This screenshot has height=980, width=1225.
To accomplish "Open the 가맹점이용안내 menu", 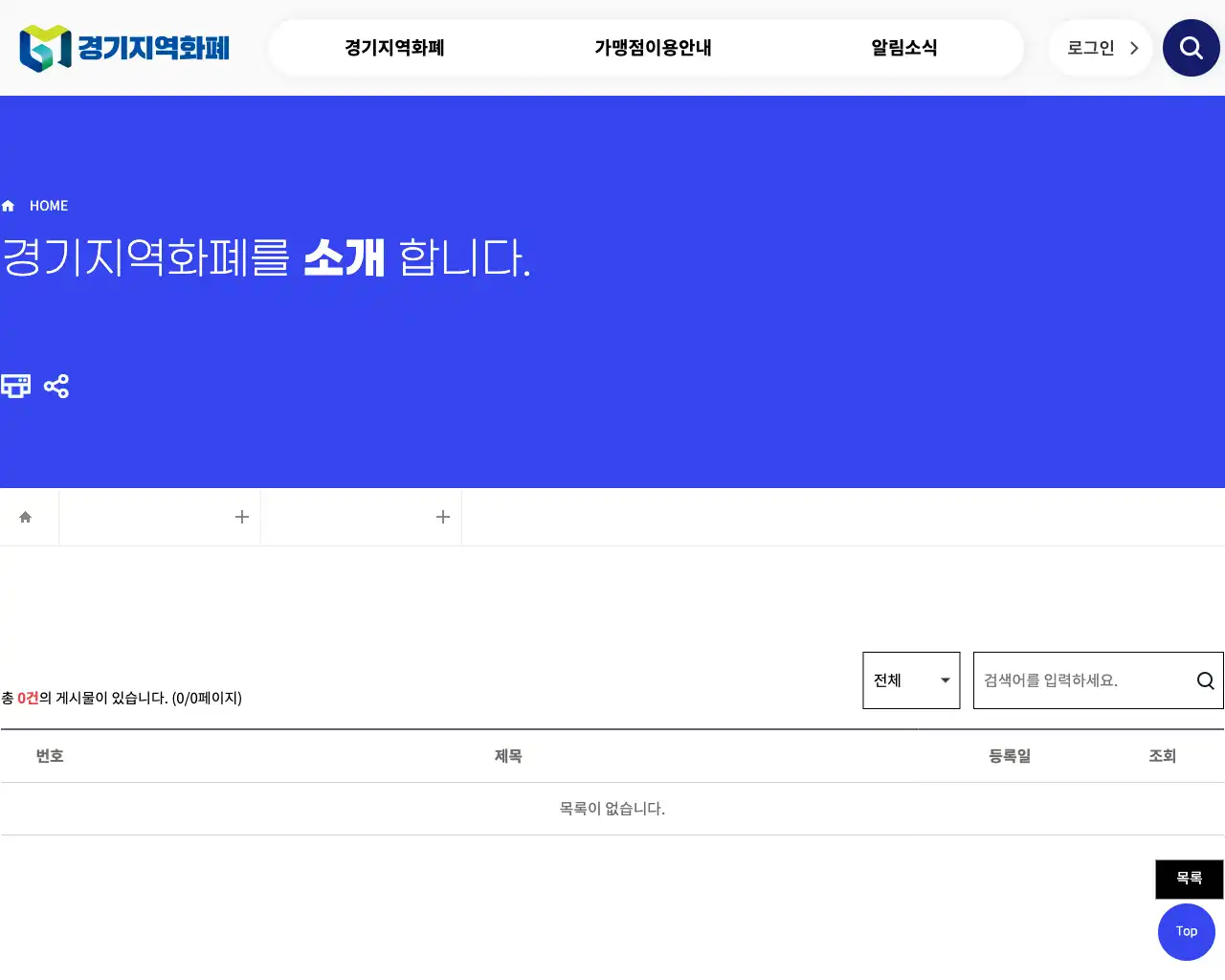I will (x=652, y=47).
